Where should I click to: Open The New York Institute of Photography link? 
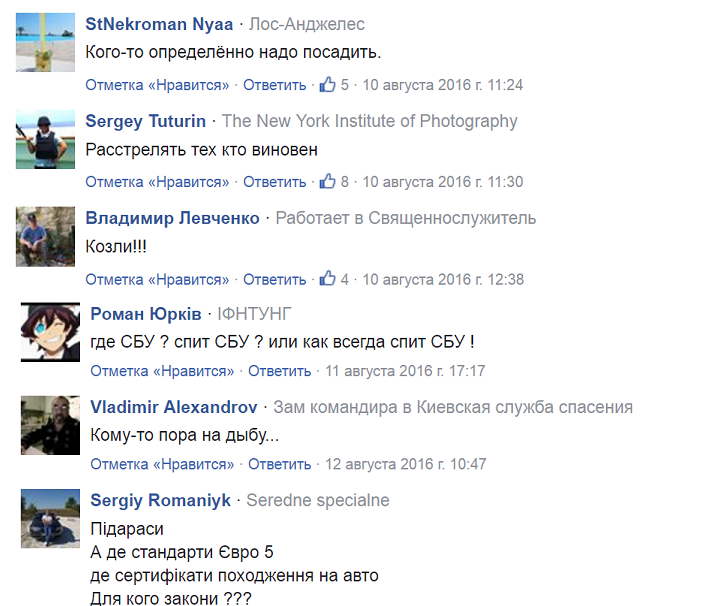(369, 121)
